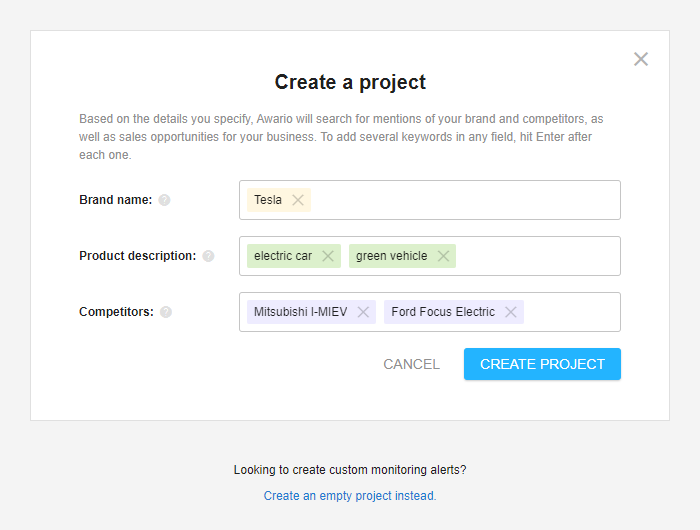The width and height of the screenshot is (700, 530).
Task: Close the Create a project dialog
Action: tap(641, 59)
